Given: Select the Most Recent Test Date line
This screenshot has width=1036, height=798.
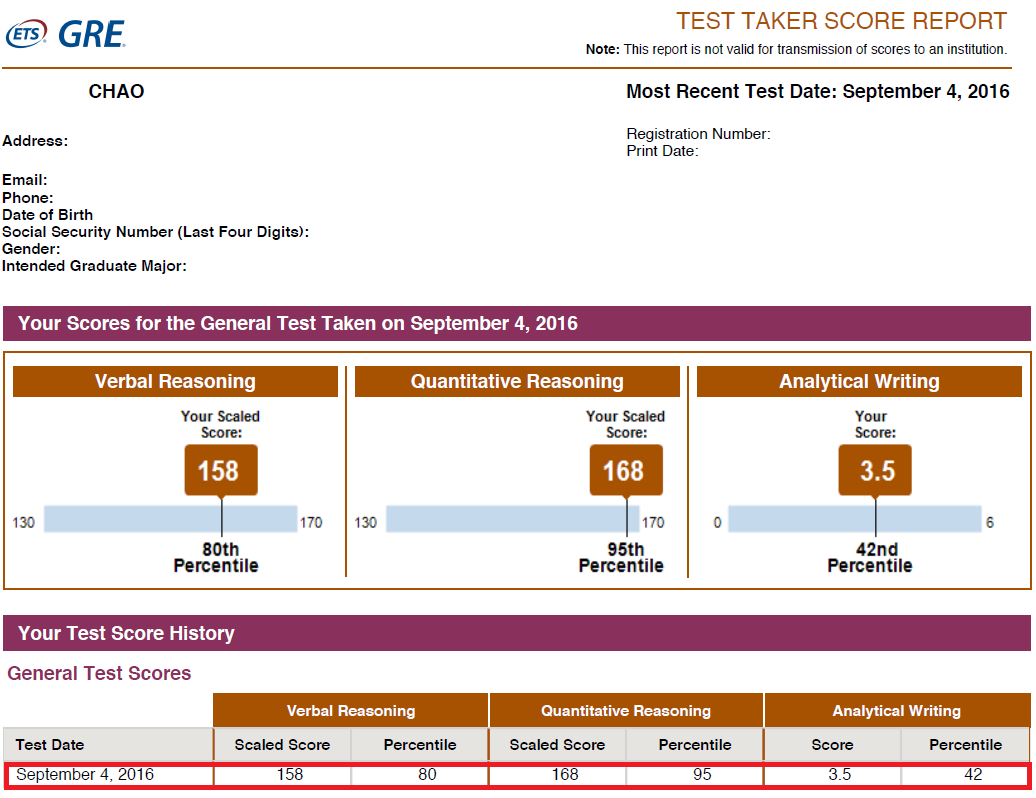Looking at the screenshot, I should point(817,91).
